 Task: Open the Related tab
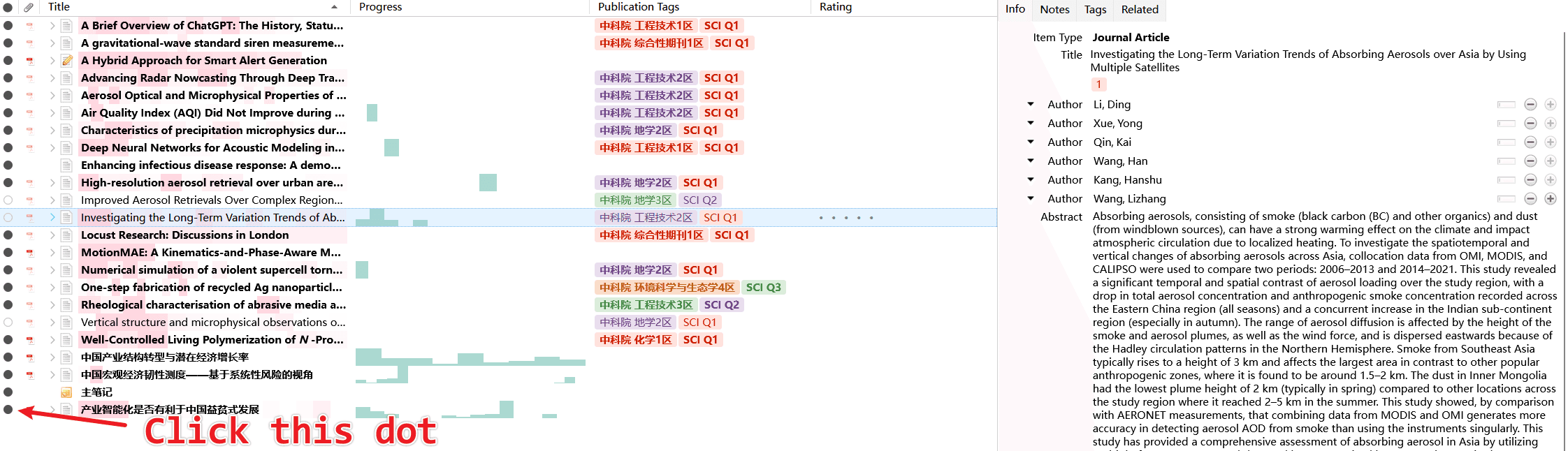click(x=1139, y=10)
